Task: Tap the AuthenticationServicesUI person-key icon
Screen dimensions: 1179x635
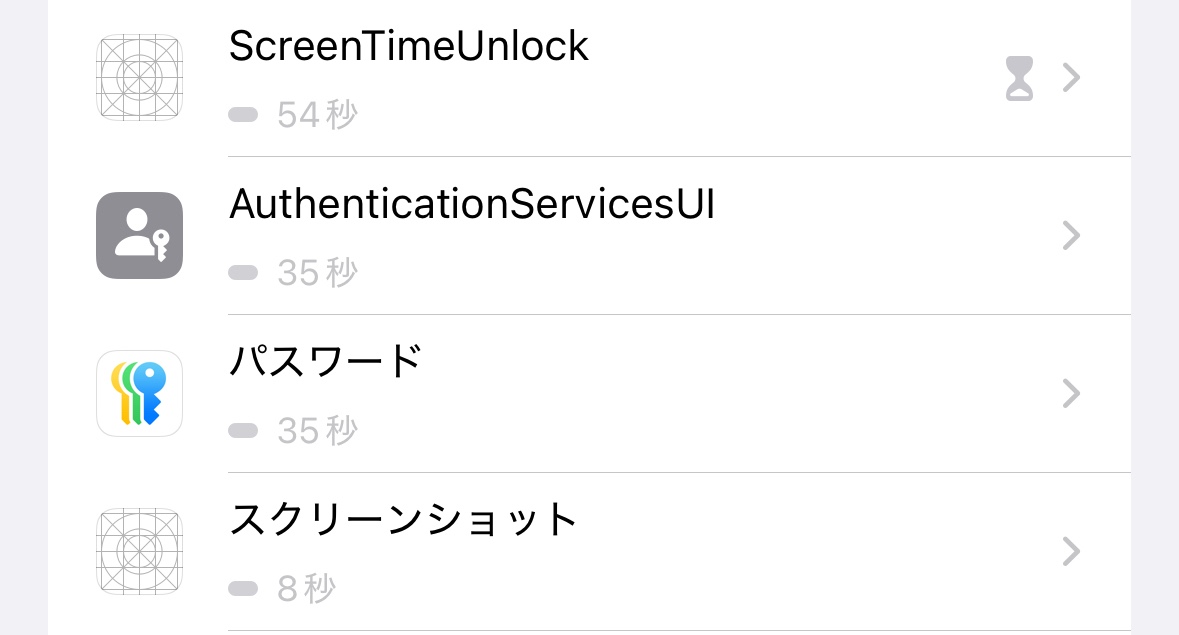Action: click(139, 235)
